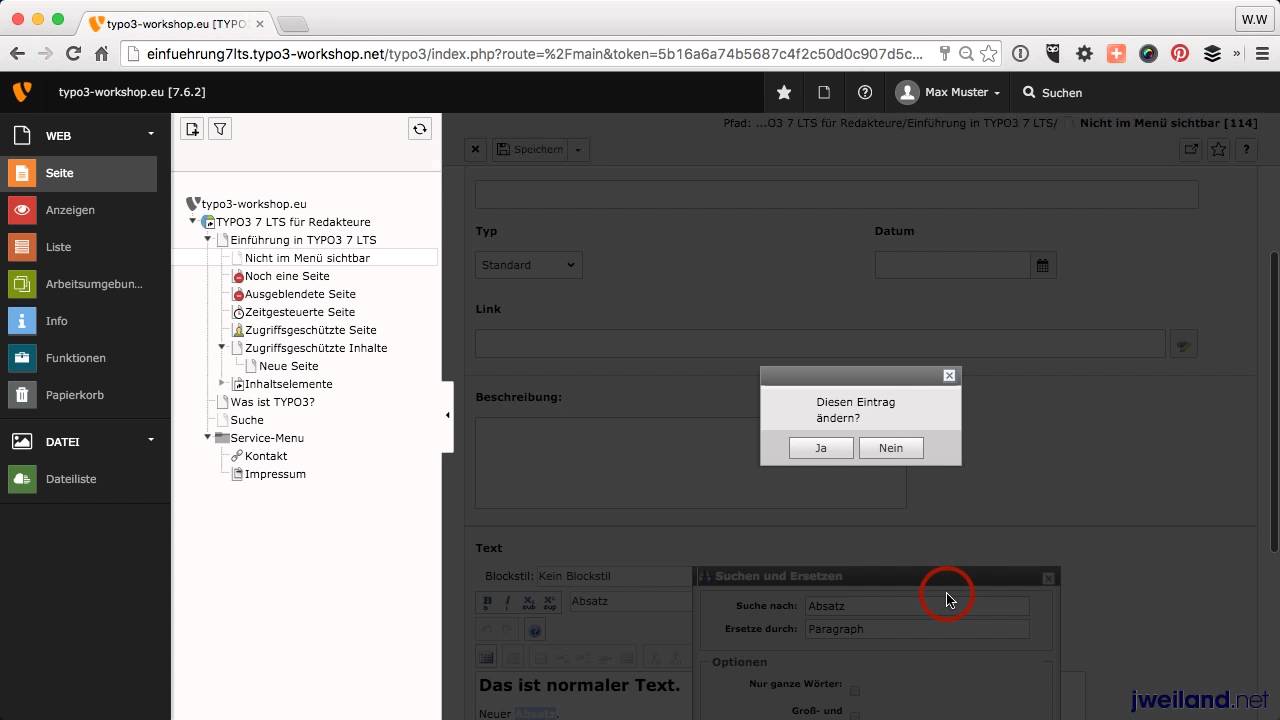This screenshot has width=1280, height=720.
Task: Close the 'Suchen und Ersetzen' dialog
Action: tap(1048, 578)
